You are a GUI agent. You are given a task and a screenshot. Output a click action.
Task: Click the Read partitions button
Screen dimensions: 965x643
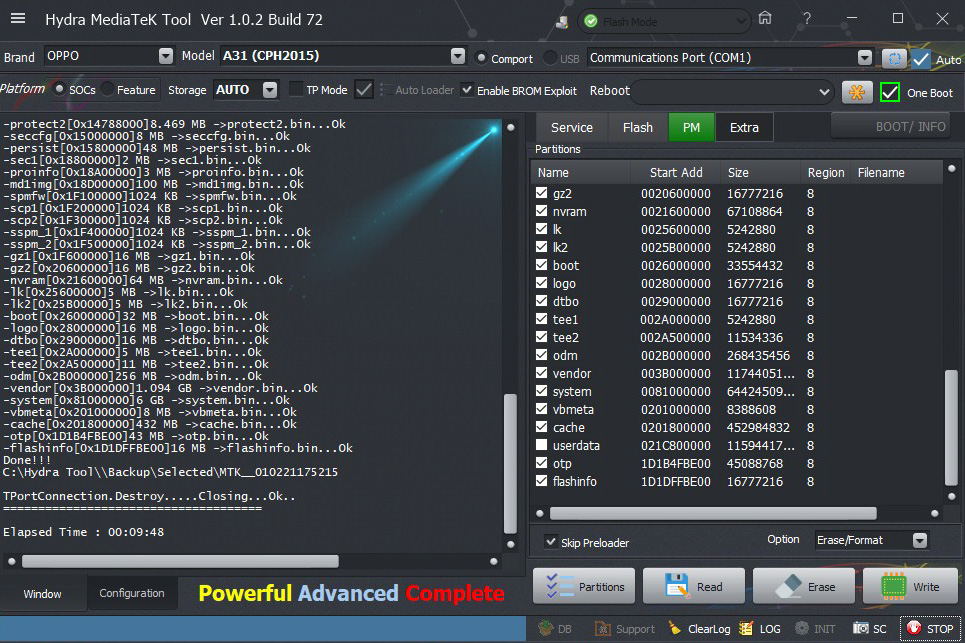pos(694,586)
